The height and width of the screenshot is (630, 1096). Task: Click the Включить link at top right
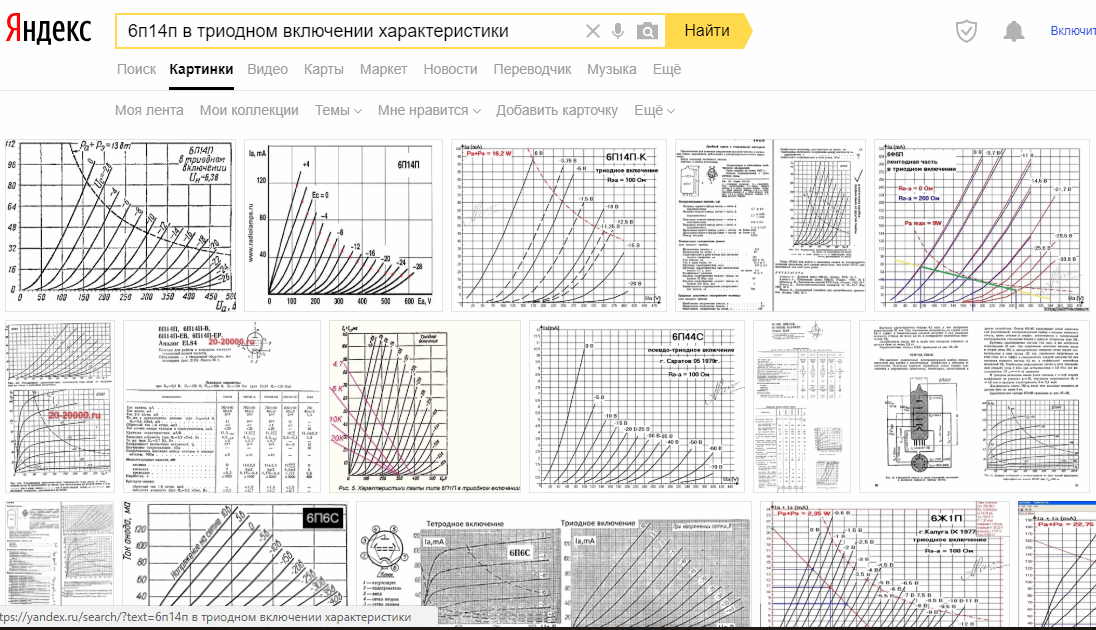point(1073,31)
